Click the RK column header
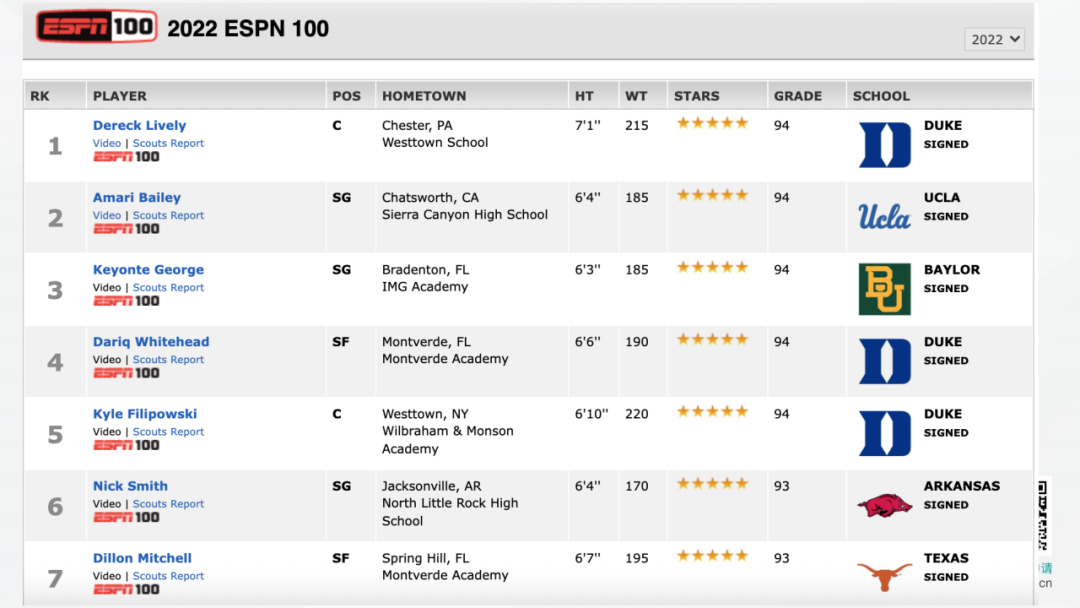 coord(40,96)
